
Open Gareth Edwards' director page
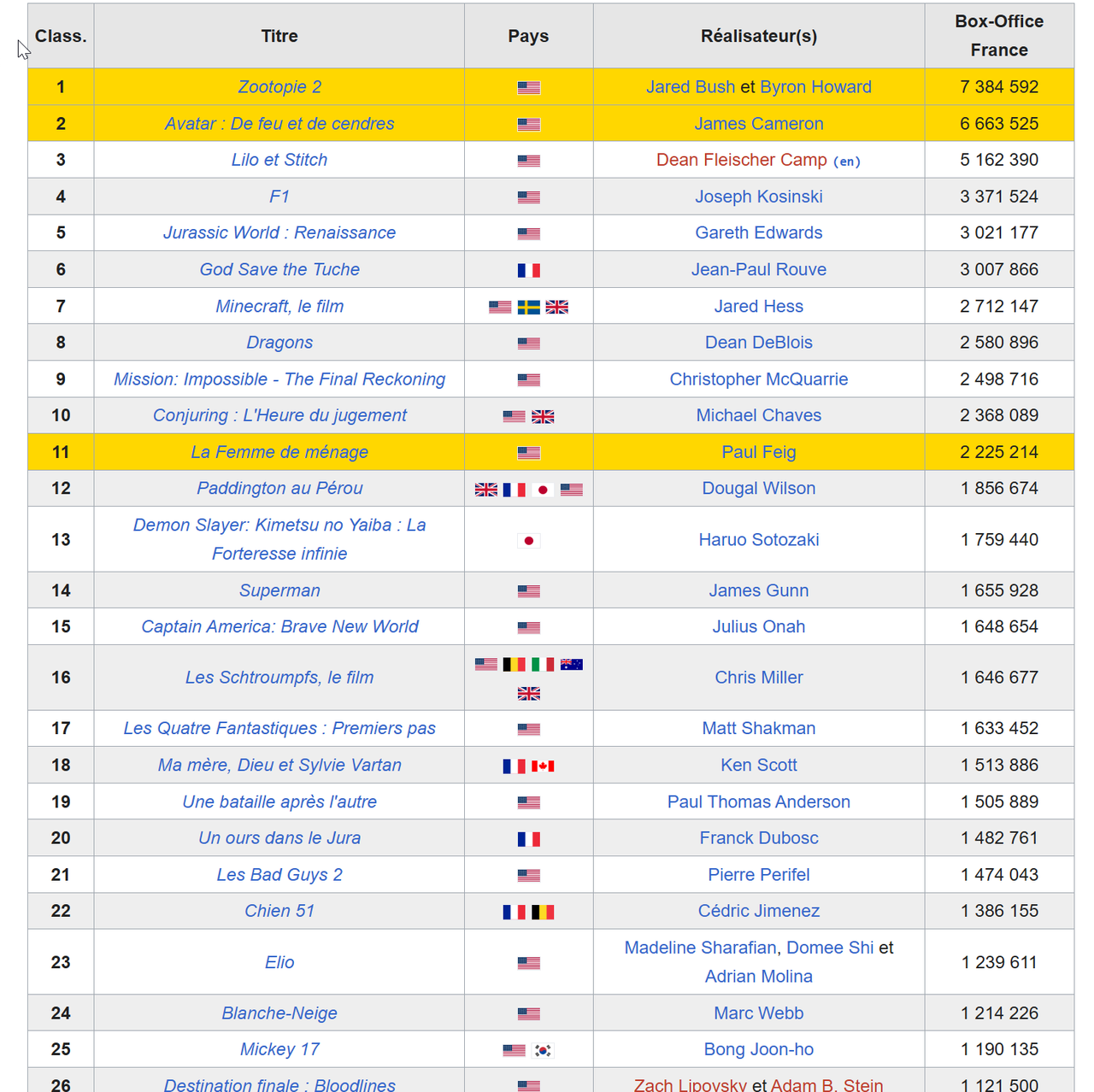(759, 232)
